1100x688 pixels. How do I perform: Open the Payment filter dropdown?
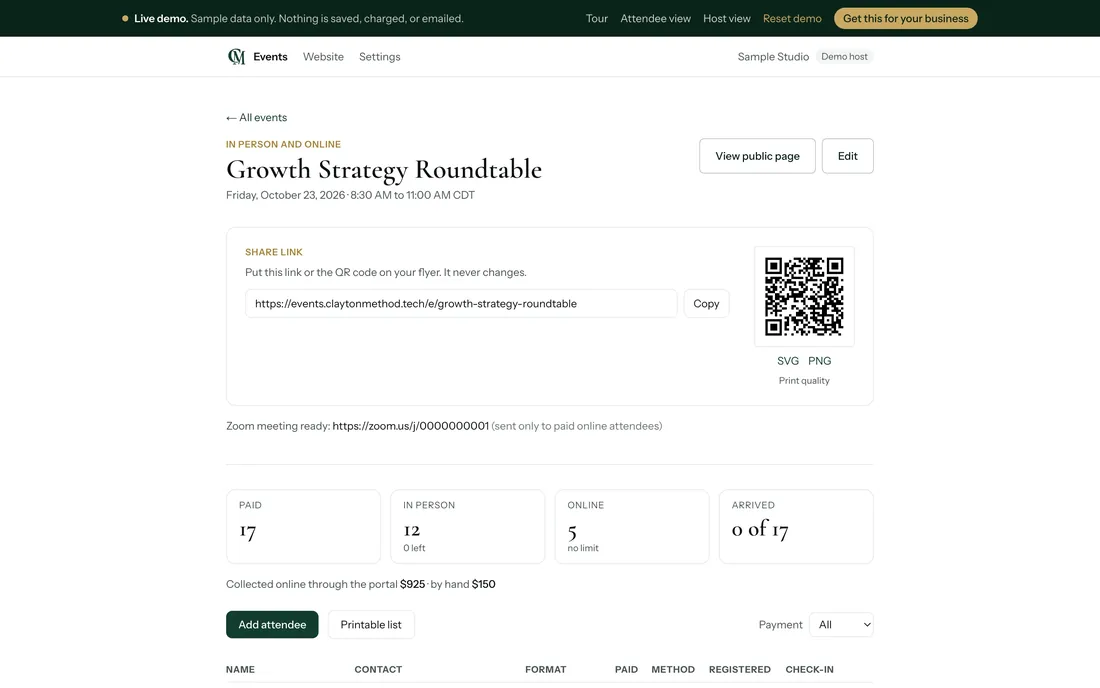(841, 625)
